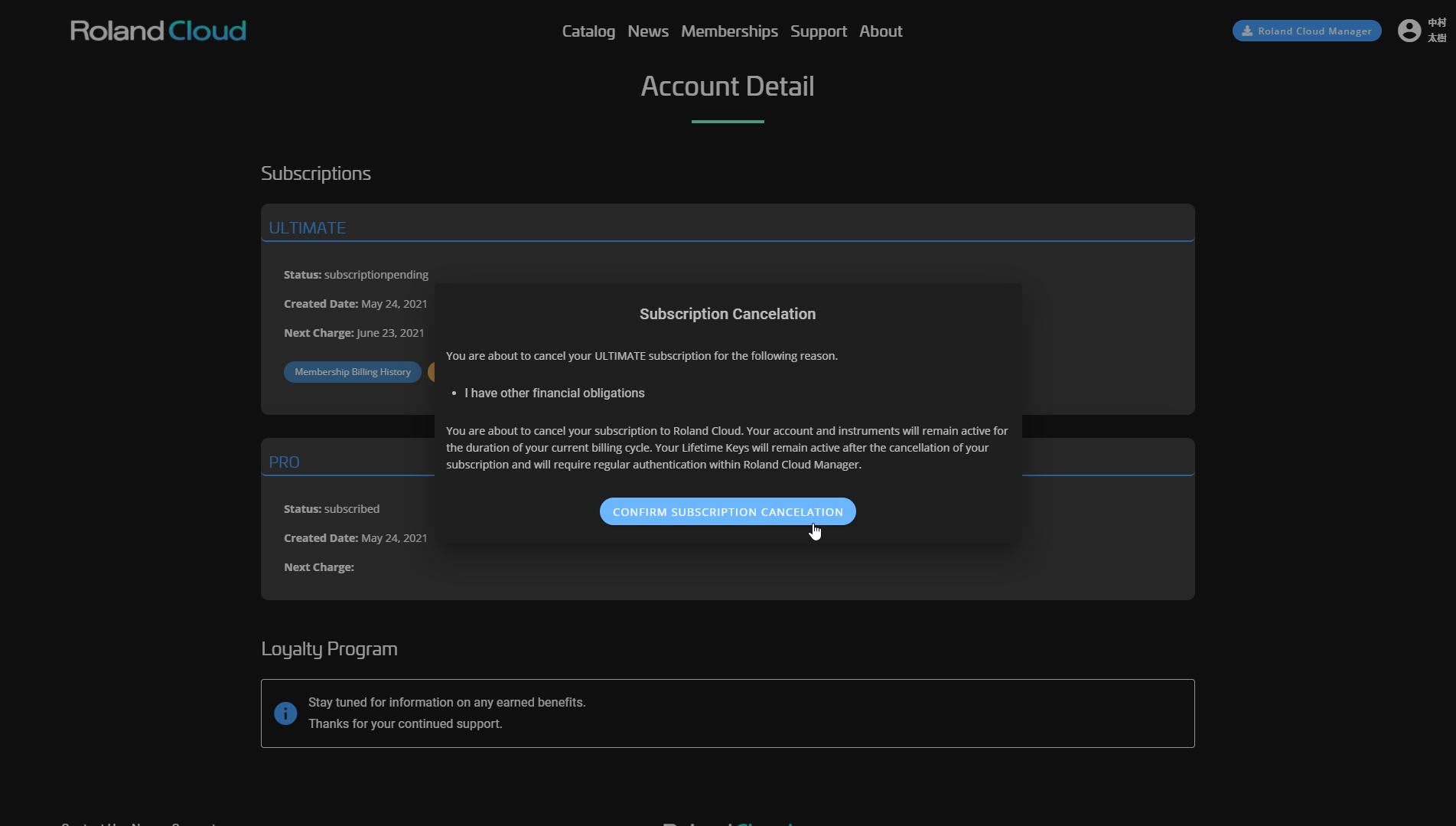Click the Roland Cloud logo

[158, 31]
